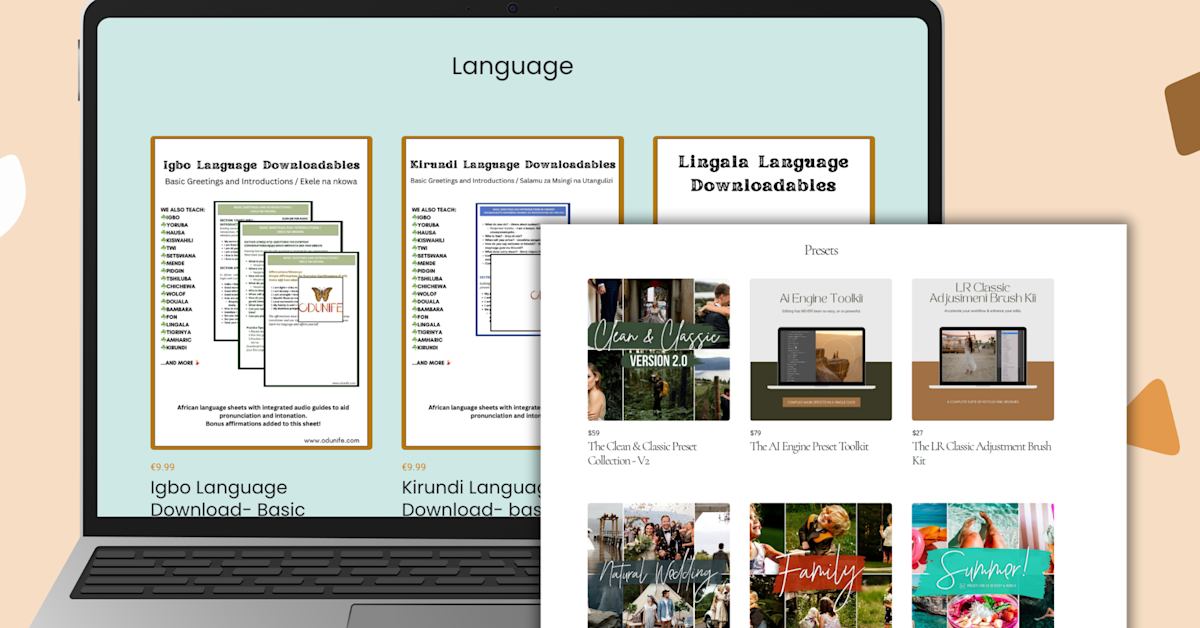Screen dimensions: 1200x628
Task: Open the AI Engine Toolkit thumbnail
Action: (x=821, y=349)
